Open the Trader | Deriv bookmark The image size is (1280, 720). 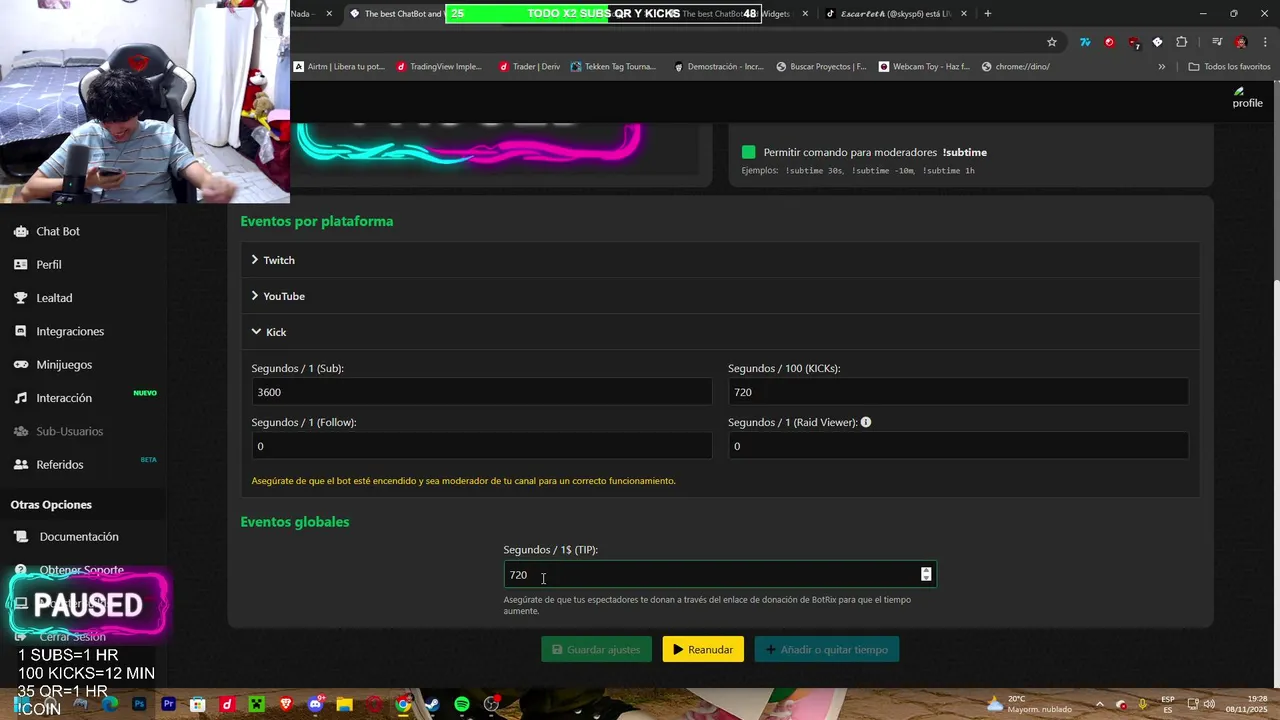click(x=529, y=67)
